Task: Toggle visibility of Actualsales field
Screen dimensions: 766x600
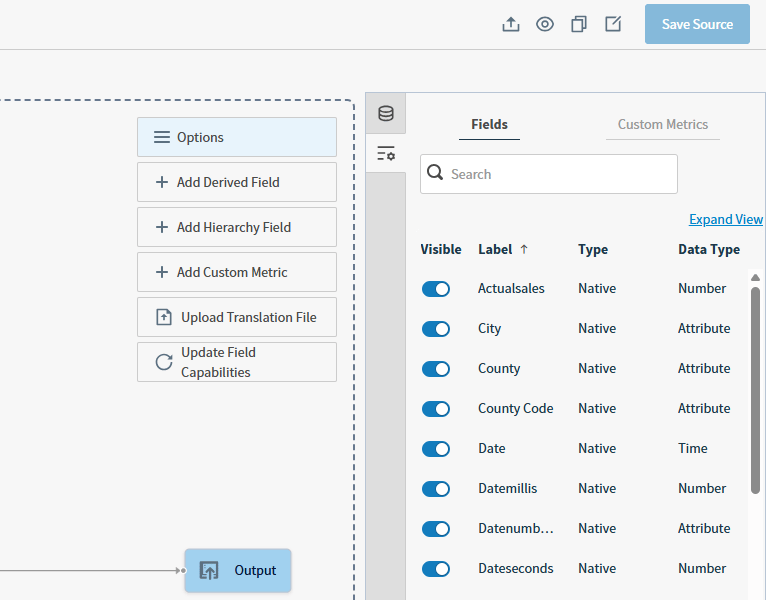Action: (x=436, y=289)
